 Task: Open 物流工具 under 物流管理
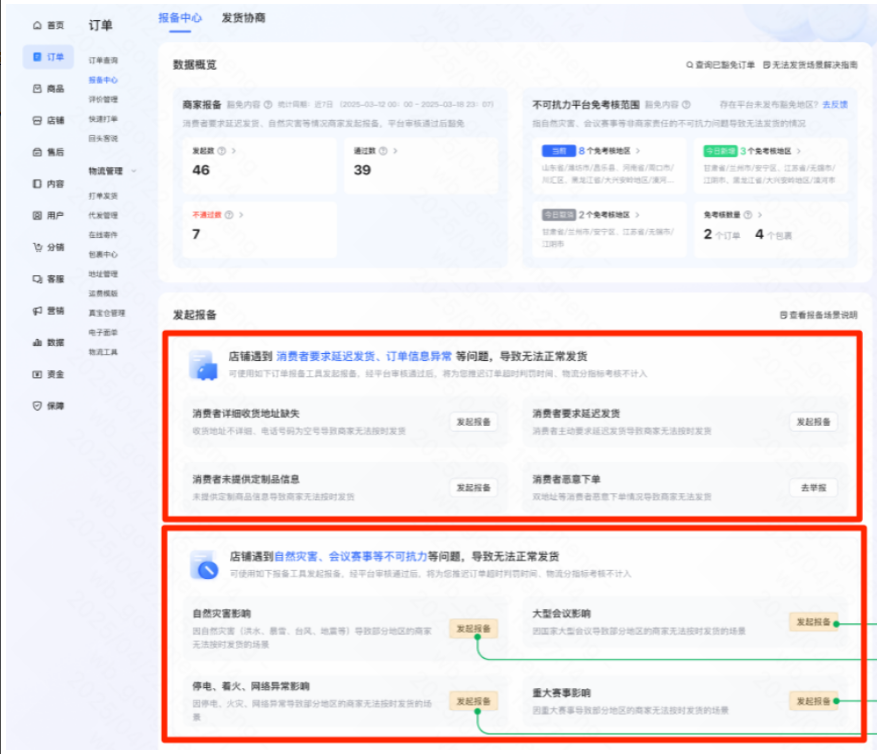[103, 352]
